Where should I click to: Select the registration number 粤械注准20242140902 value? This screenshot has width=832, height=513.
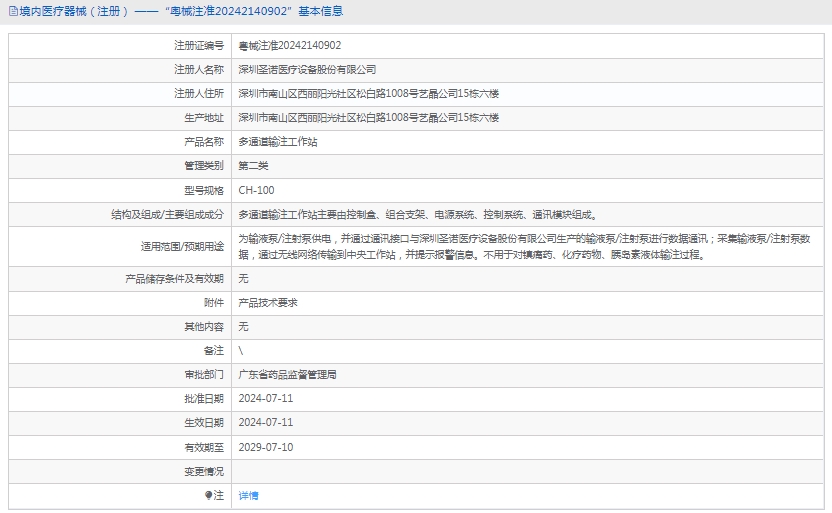click(x=289, y=46)
